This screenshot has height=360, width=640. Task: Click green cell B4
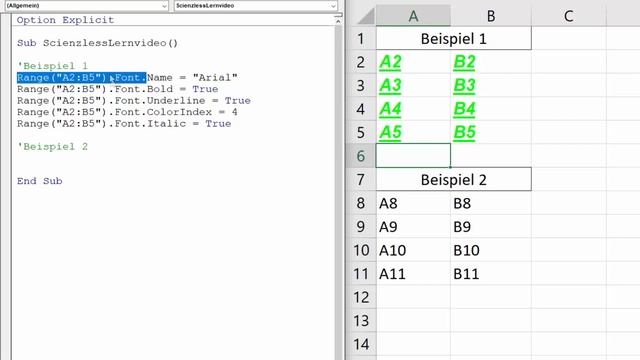point(491,109)
